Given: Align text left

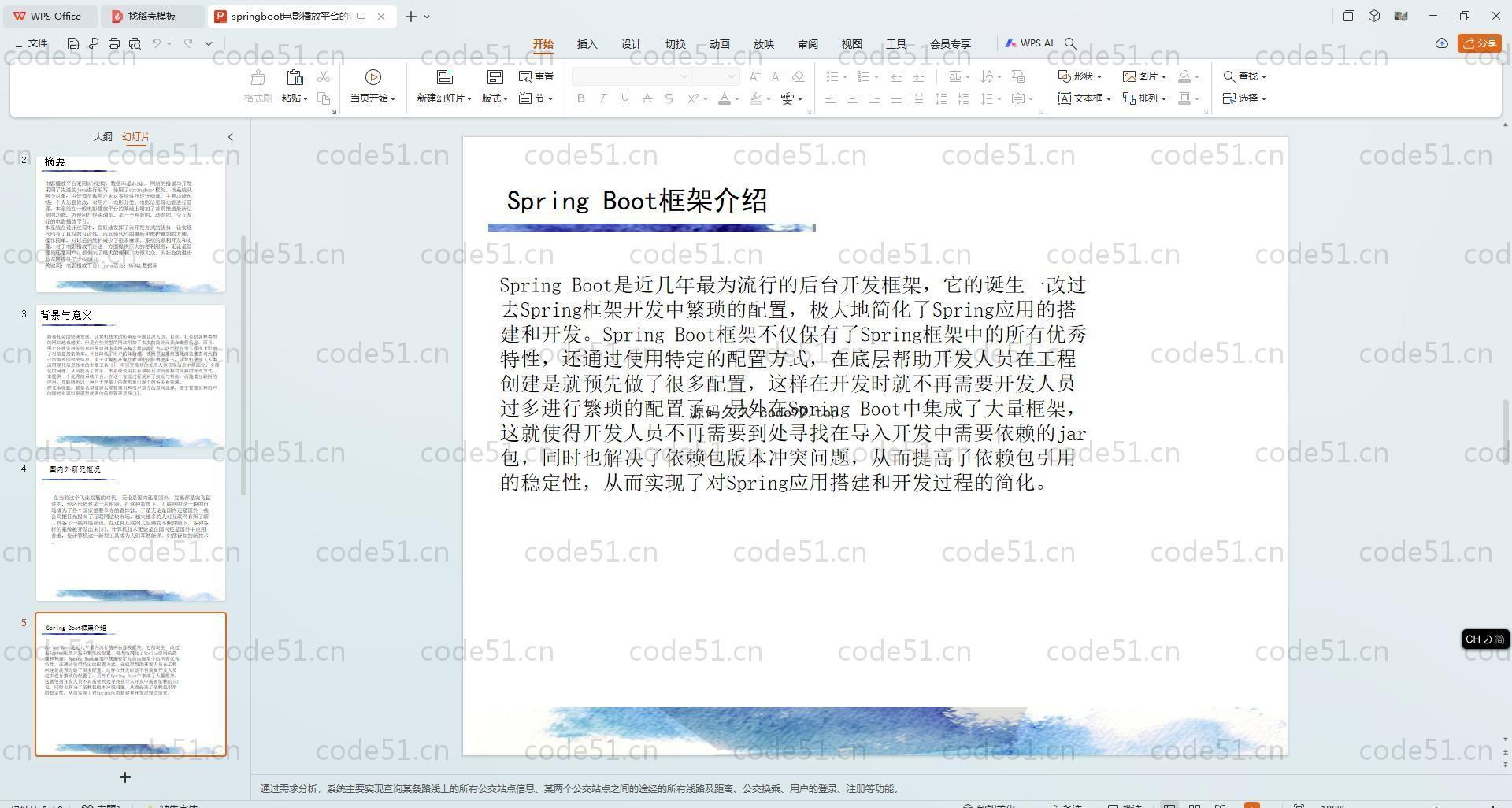Looking at the screenshot, I should point(830,98).
